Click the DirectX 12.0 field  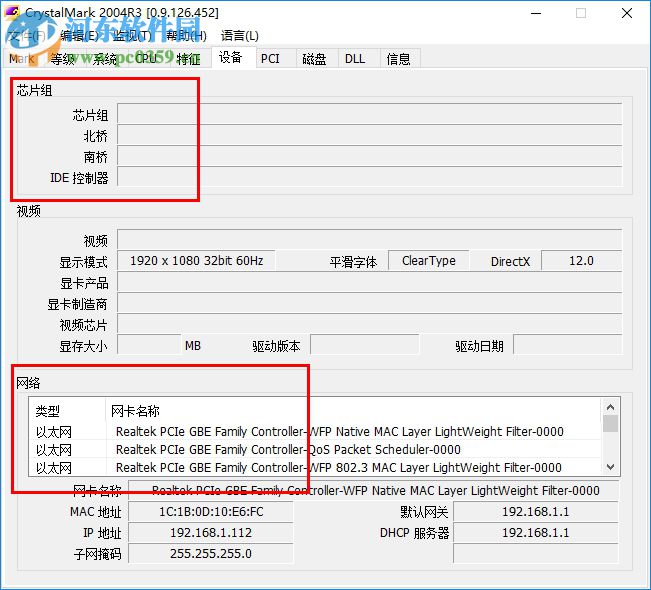pyautogui.click(x=582, y=261)
